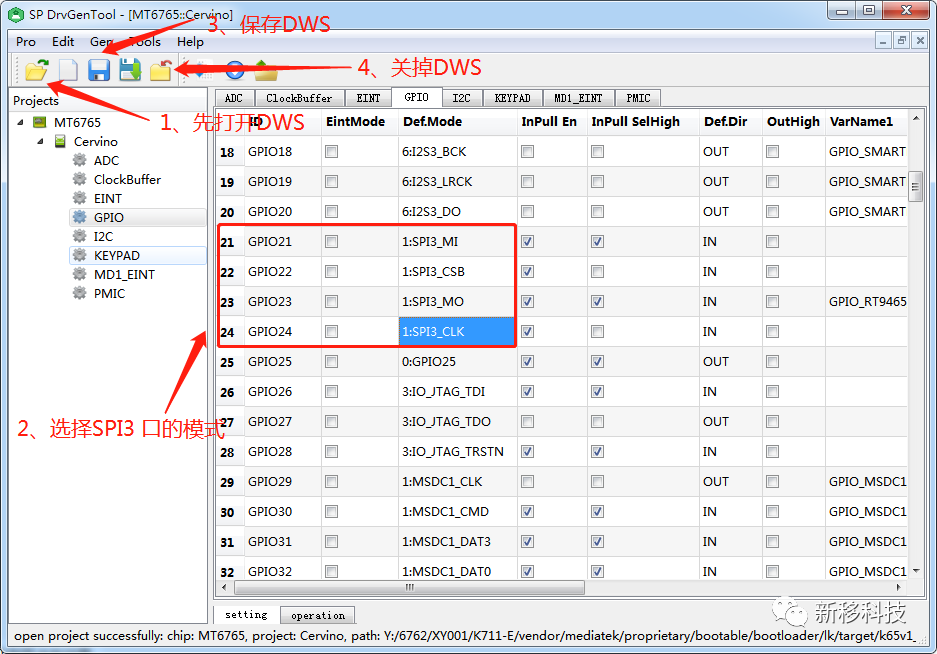
Task: Enable InPull En for GPIO27
Action: coord(528,421)
